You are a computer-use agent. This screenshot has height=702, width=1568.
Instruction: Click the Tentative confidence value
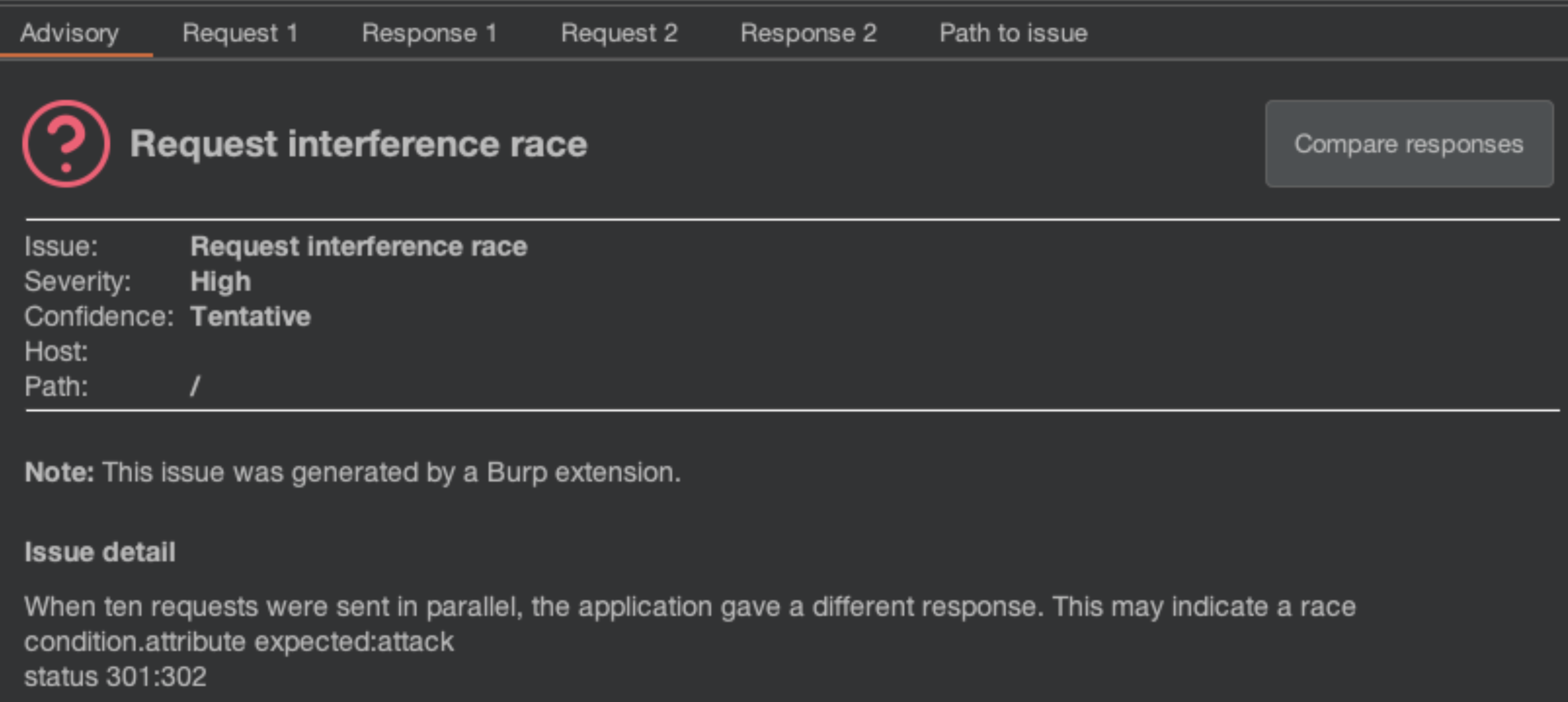[250, 317]
